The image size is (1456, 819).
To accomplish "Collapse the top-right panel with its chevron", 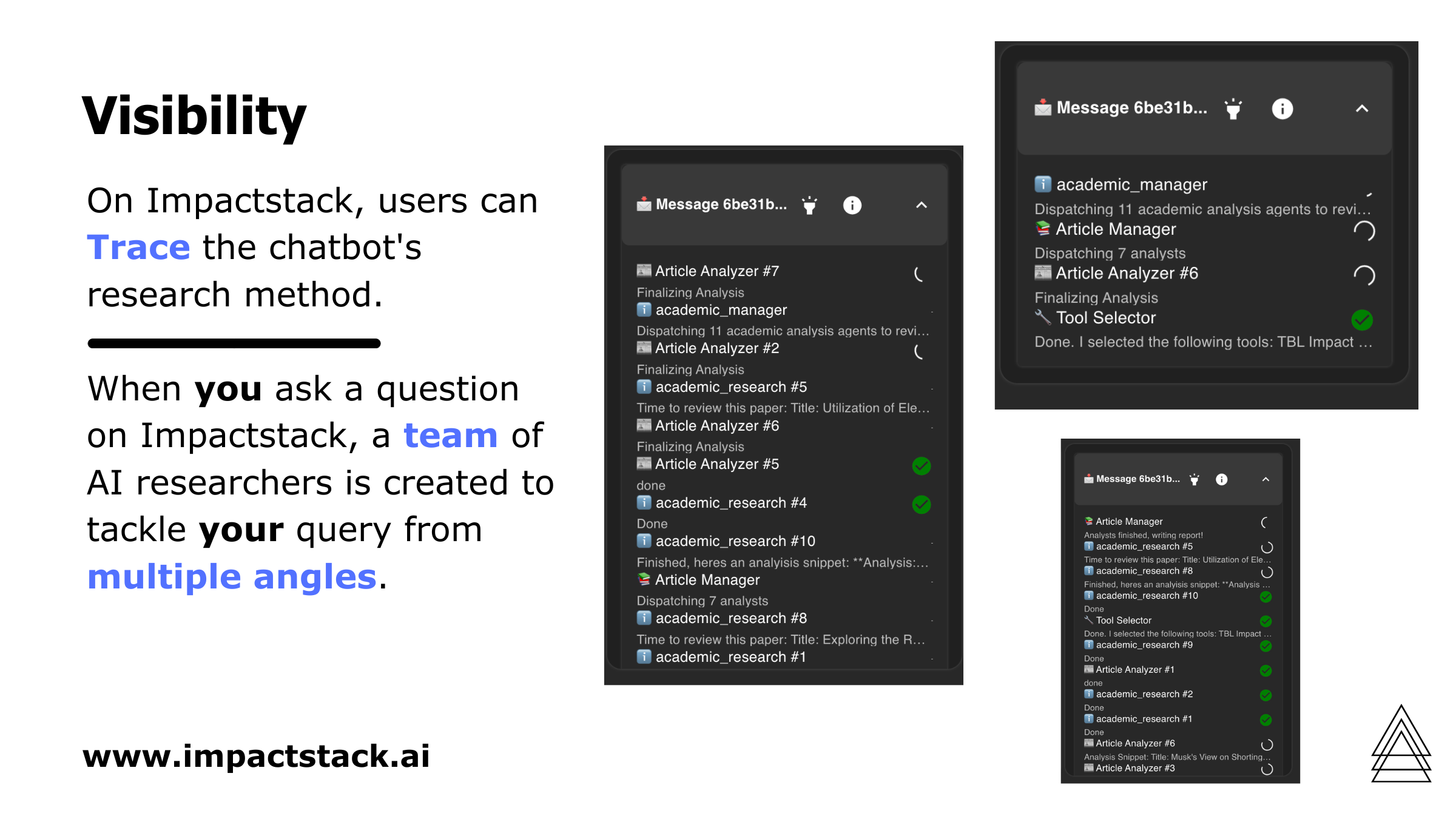I will tap(1362, 109).
